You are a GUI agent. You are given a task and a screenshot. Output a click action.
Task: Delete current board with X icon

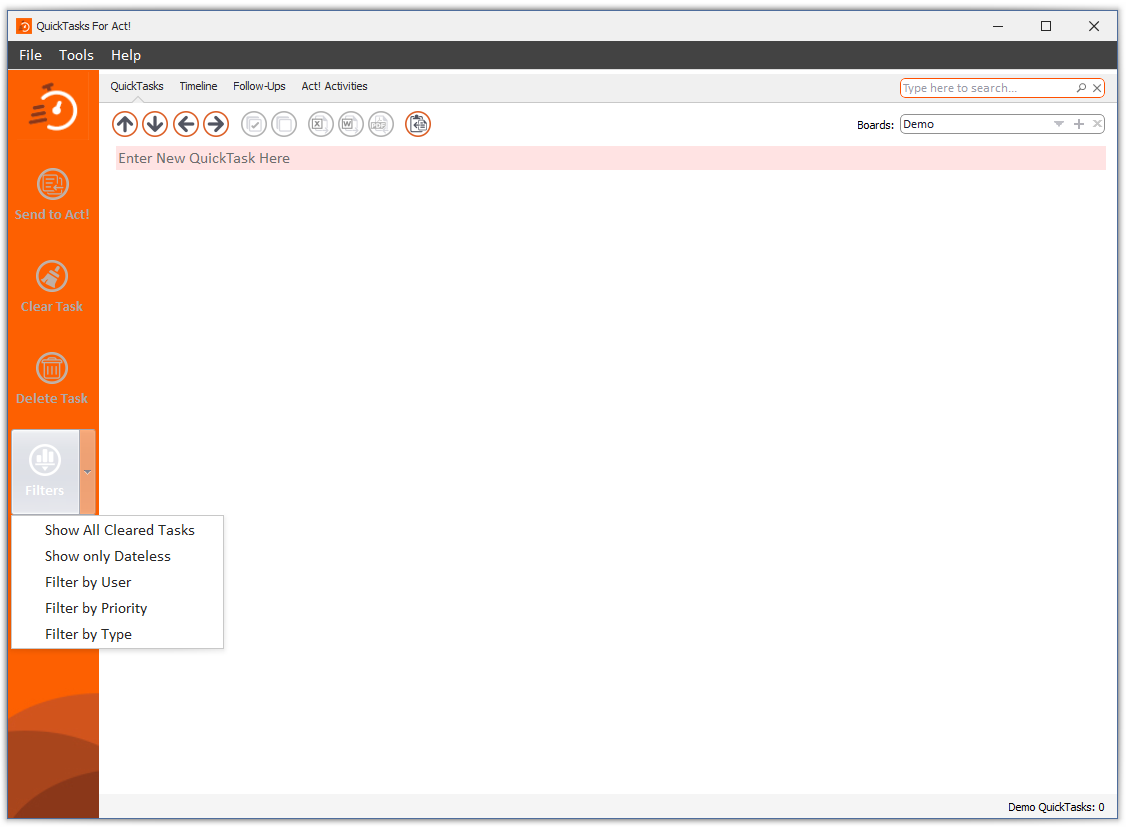click(x=1097, y=124)
